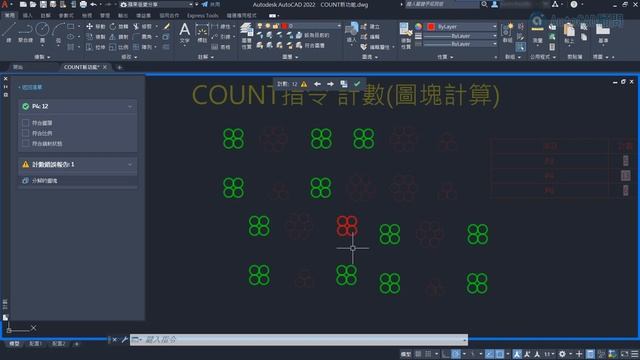Open the Customization menu in status bar
This screenshot has width=640, height=360.
point(634,354)
